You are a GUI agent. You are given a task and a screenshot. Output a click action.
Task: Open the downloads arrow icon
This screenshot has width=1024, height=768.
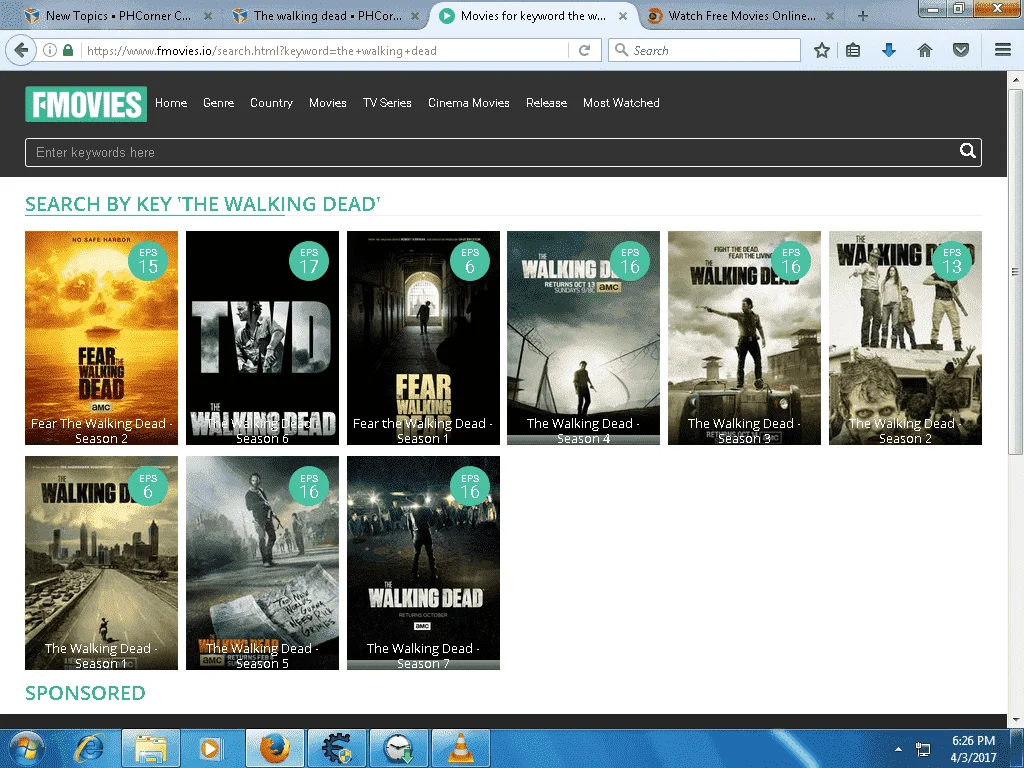(889, 50)
